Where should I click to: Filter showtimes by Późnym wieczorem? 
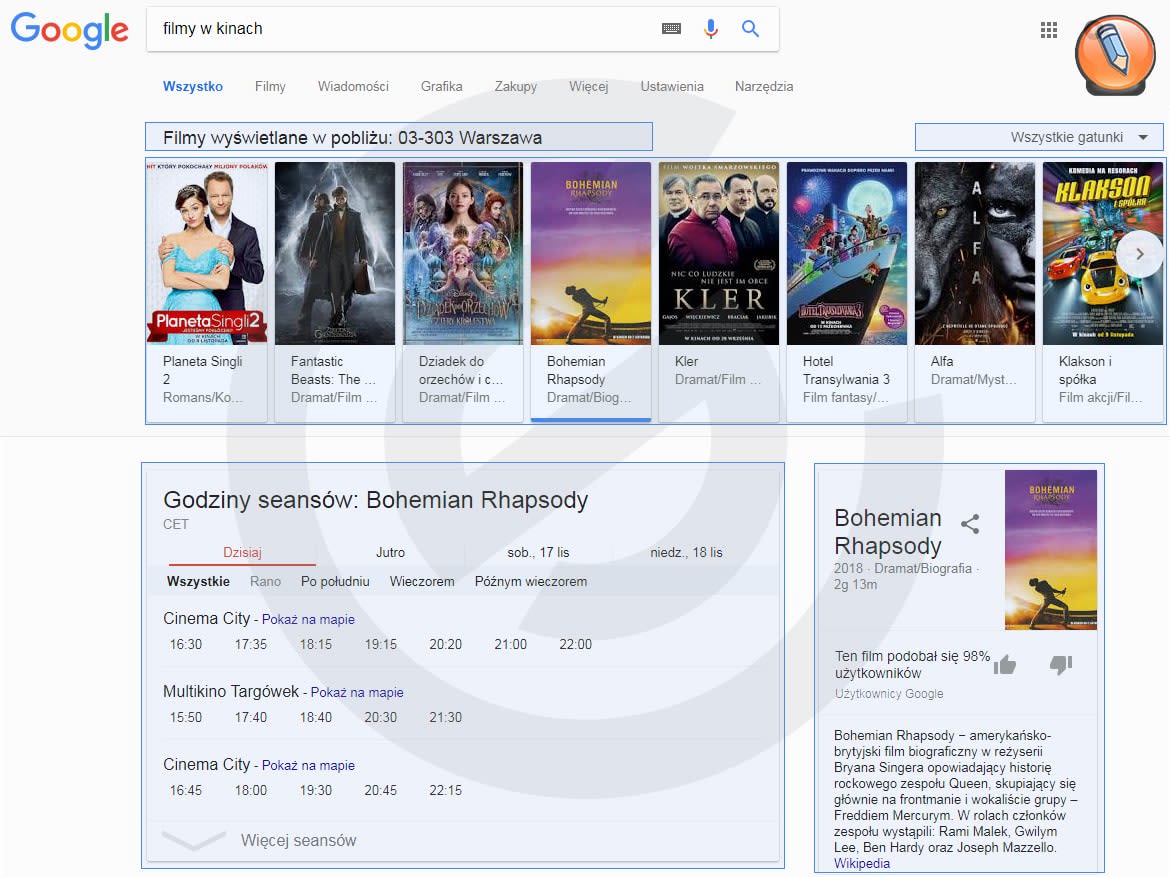[x=531, y=581]
